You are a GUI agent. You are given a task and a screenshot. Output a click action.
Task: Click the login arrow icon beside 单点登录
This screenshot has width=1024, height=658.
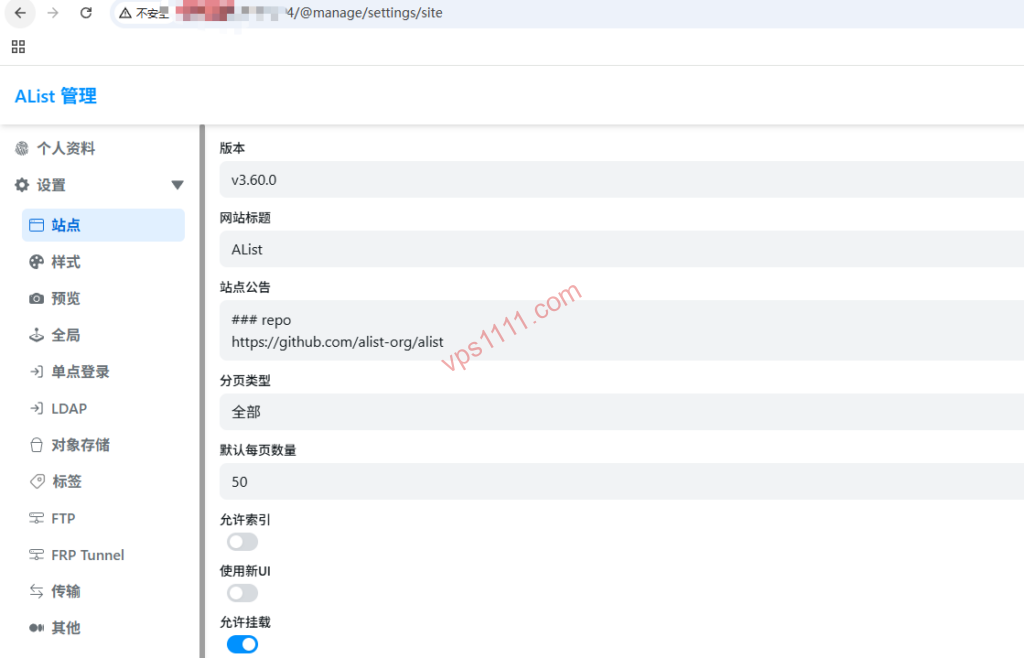pyautogui.click(x=37, y=371)
